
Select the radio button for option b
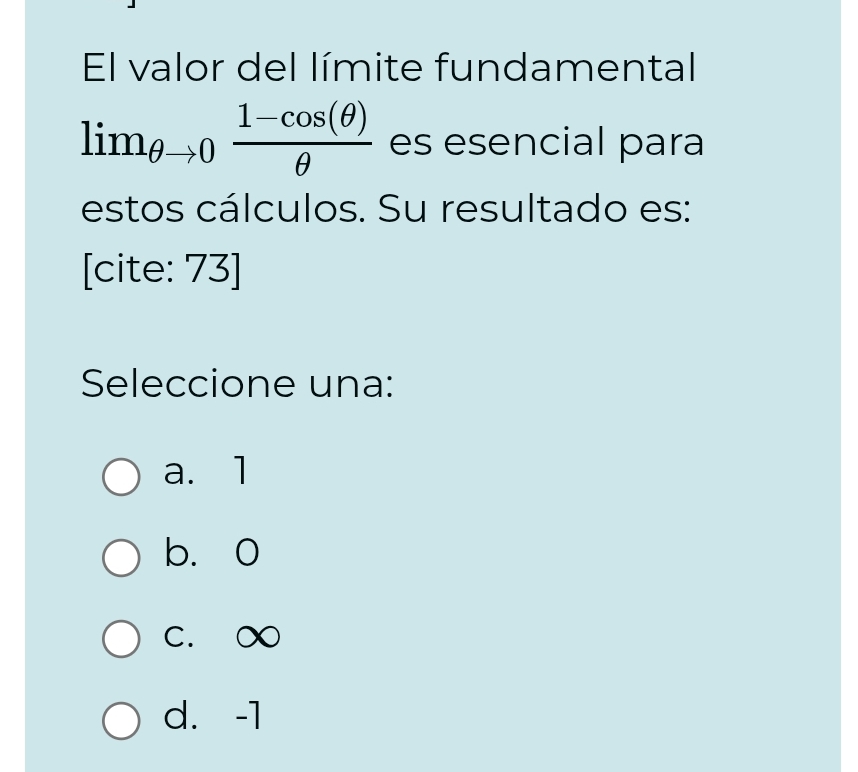pos(121,558)
